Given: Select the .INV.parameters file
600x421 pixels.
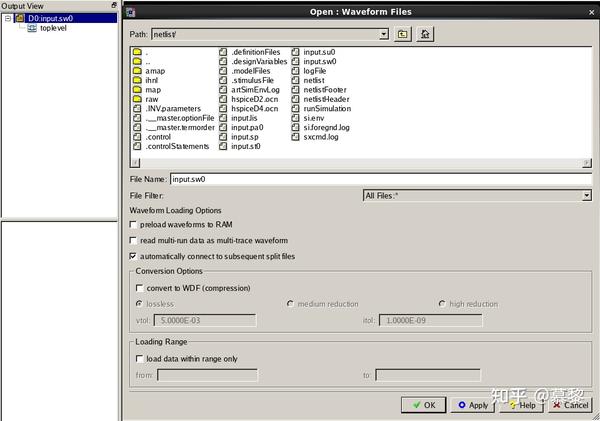Looking at the screenshot, I should 173,108.
